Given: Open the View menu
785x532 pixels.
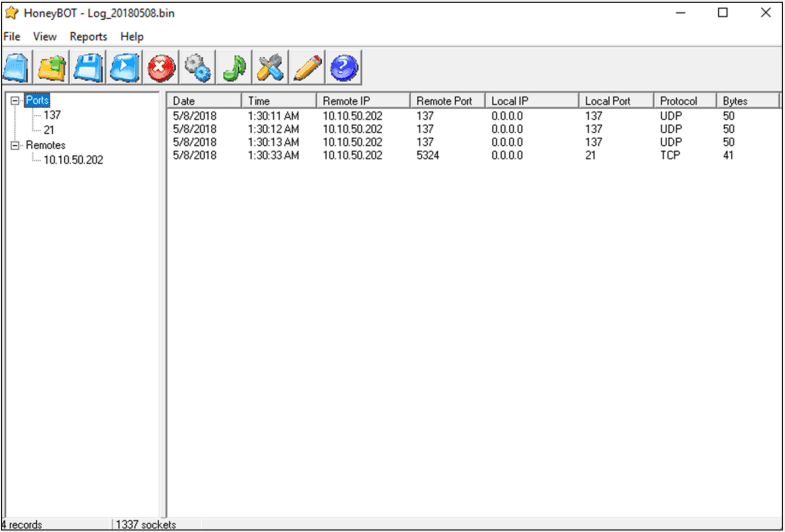Looking at the screenshot, I should (45, 36).
